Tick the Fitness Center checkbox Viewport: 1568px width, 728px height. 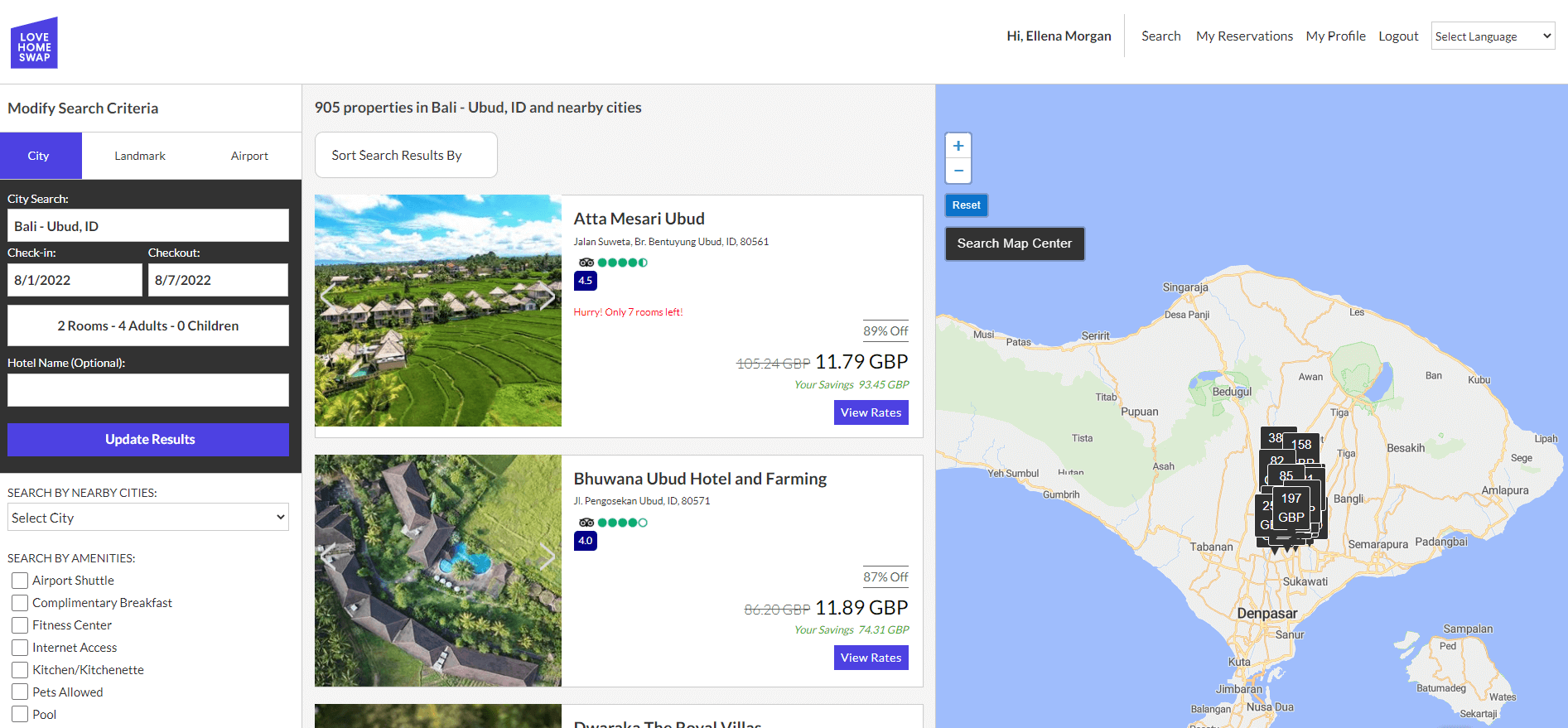click(x=20, y=625)
